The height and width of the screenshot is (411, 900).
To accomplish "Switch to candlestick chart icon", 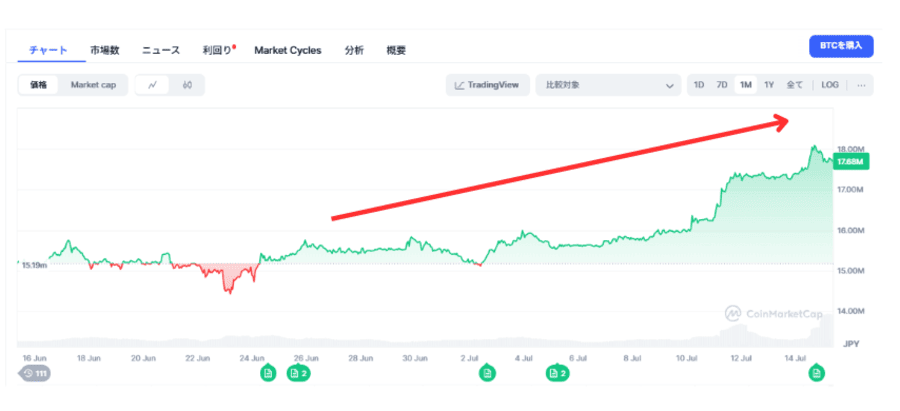I will pyautogui.click(x=187, y=85).
